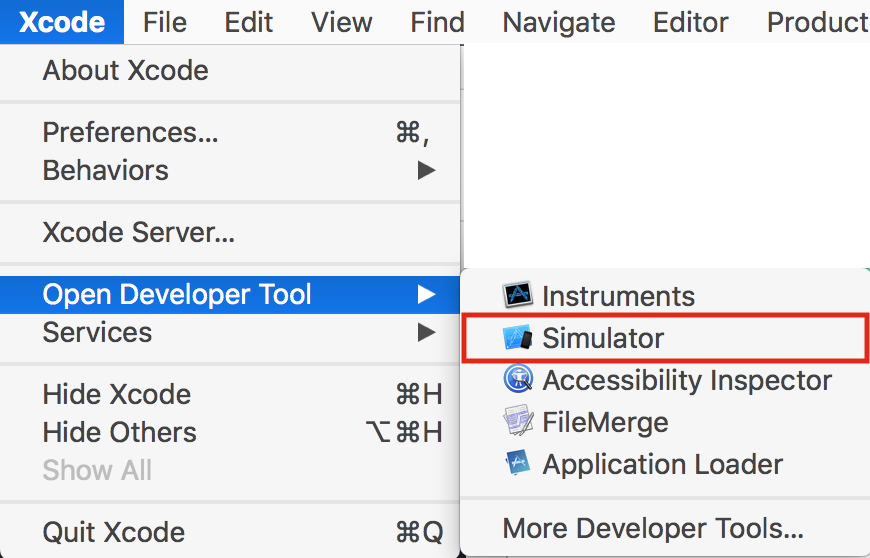
Task: Click the Accessibility Inspector icon
Action: click(x=517, y=380)
